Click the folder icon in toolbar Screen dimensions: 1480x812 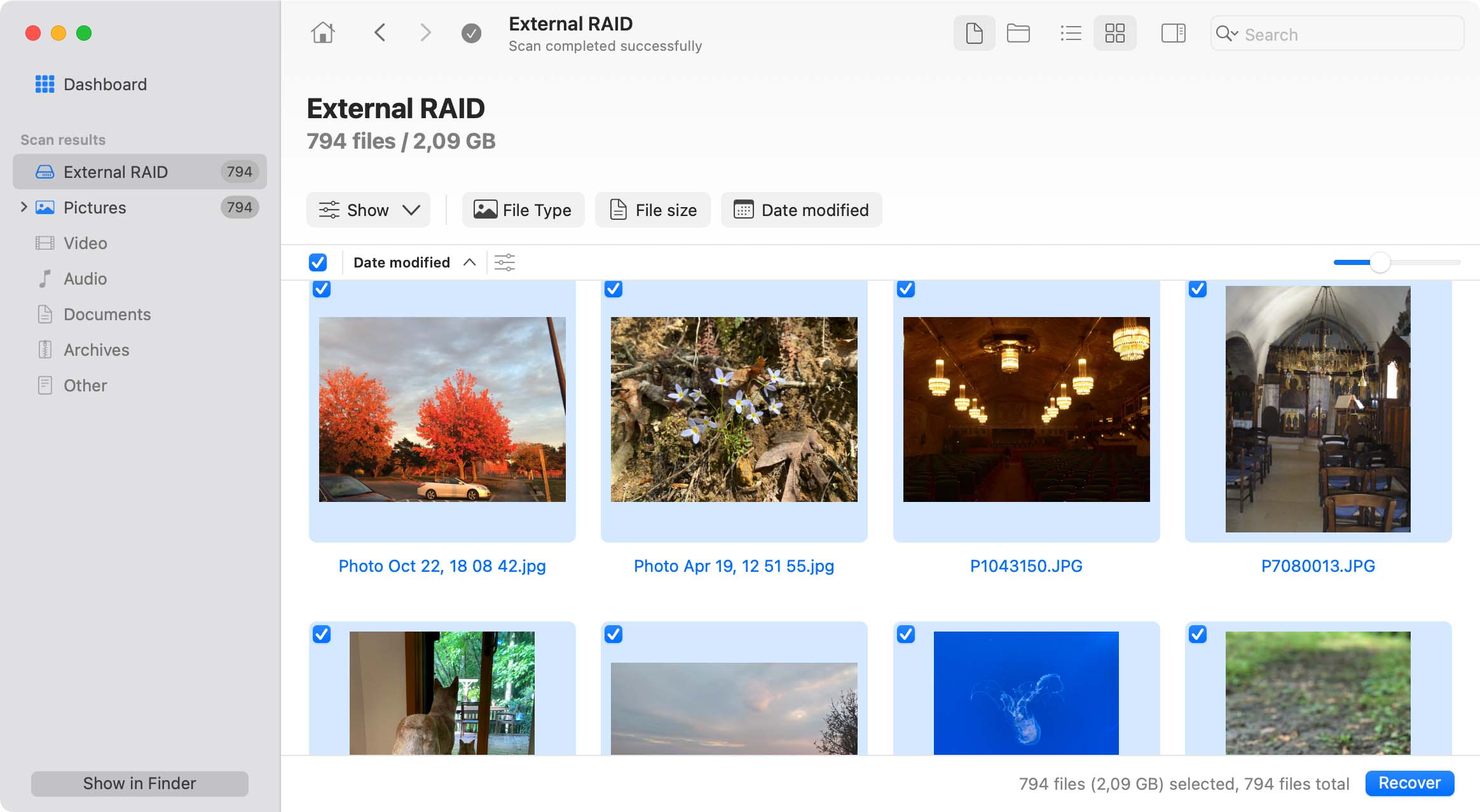[x=1018, y=33]
